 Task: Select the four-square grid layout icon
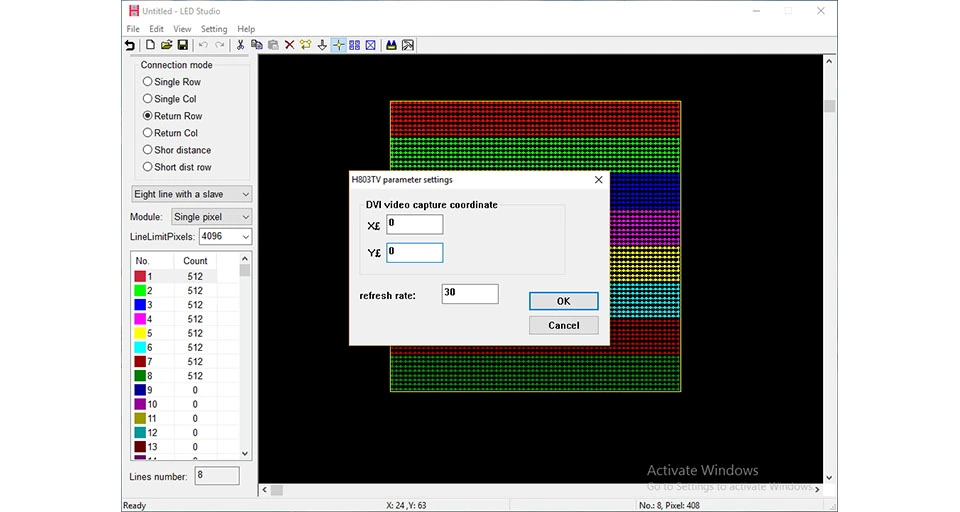[x=354, y=45]
